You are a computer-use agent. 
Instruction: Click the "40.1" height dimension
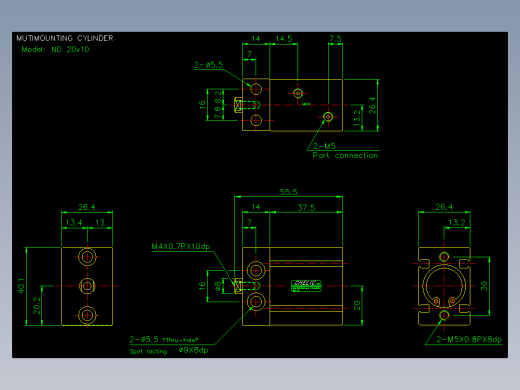(x=21, y=286)
